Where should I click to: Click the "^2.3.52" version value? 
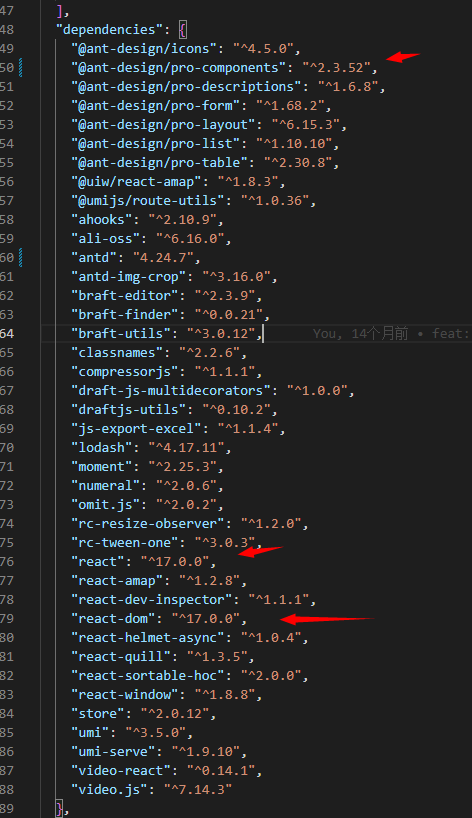(336, 68)
